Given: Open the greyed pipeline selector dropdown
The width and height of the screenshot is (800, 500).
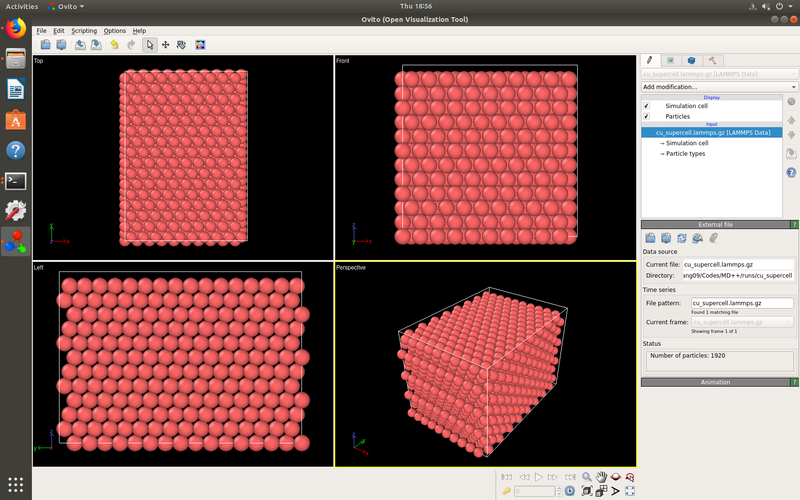Looking at the screenshot, I should pos(719,74).
